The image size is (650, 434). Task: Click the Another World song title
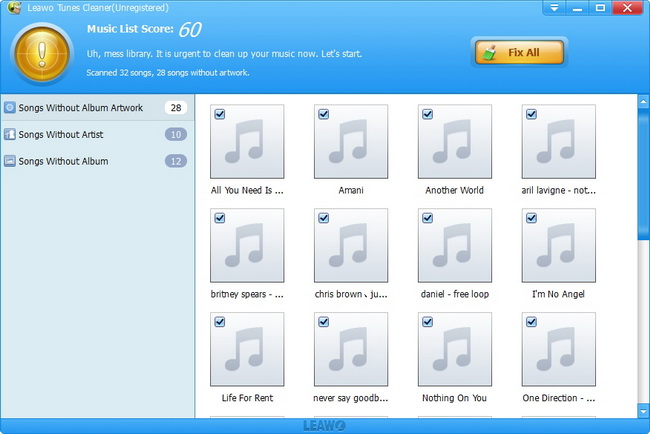tap(454, 190)
